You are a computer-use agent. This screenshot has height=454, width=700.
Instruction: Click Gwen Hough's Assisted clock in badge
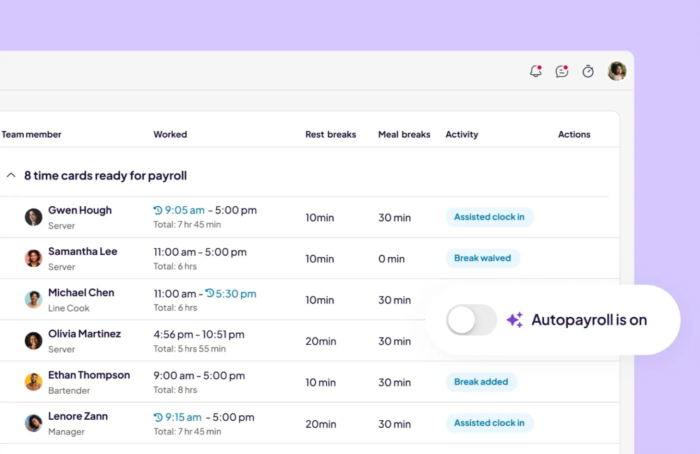pyautogui.click(x=489, y=217)
